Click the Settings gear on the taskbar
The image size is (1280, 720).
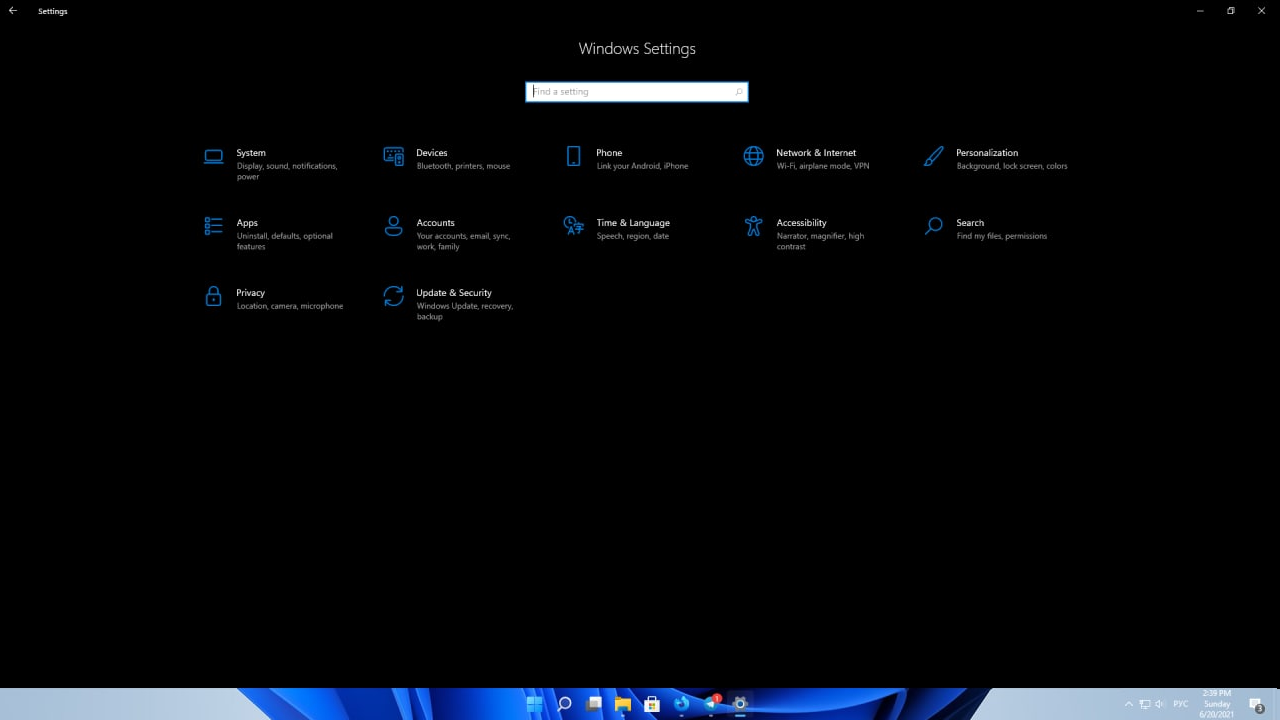pos(740,704)
